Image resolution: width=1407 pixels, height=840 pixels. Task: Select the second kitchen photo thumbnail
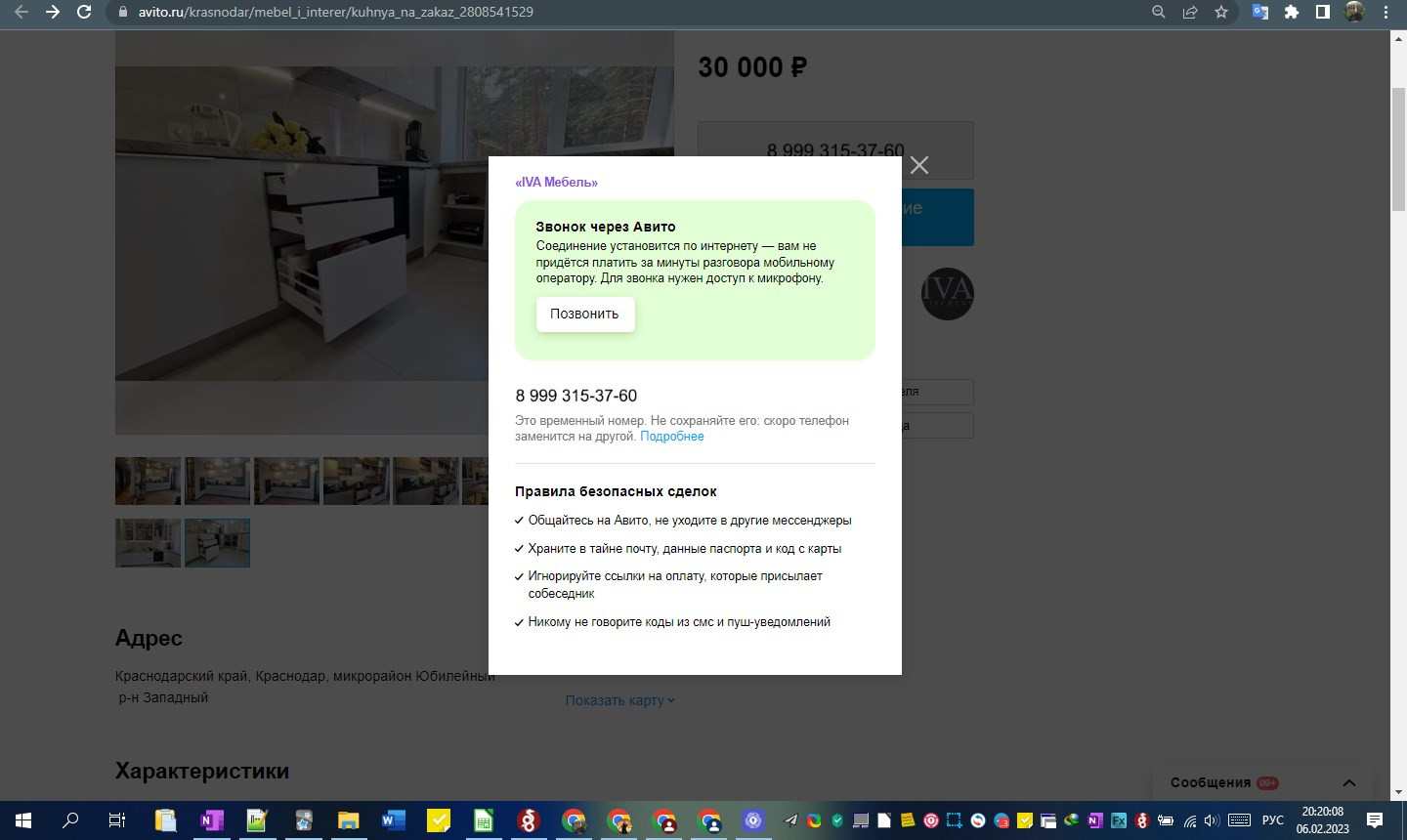tap(218, 481)
